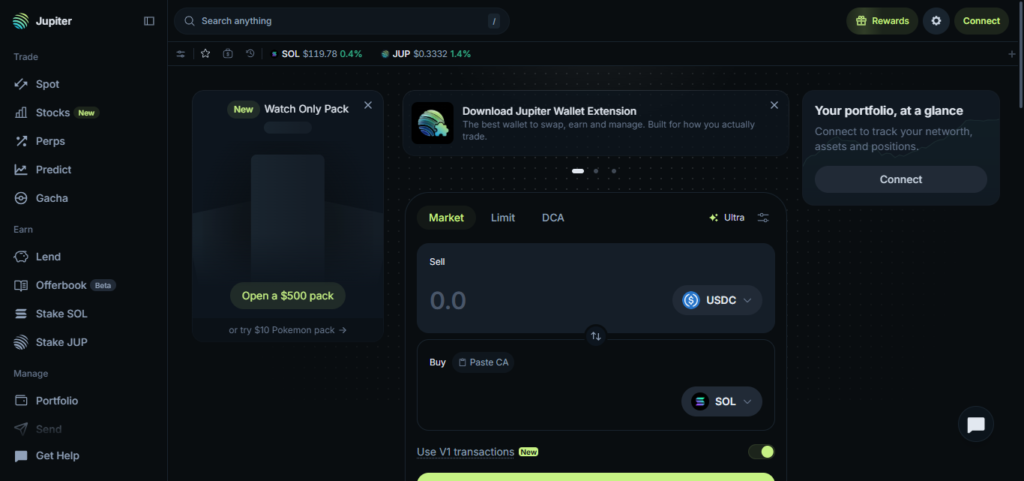
Task: Click the history clock icon in ticker bar
Action: coord(250,54)
